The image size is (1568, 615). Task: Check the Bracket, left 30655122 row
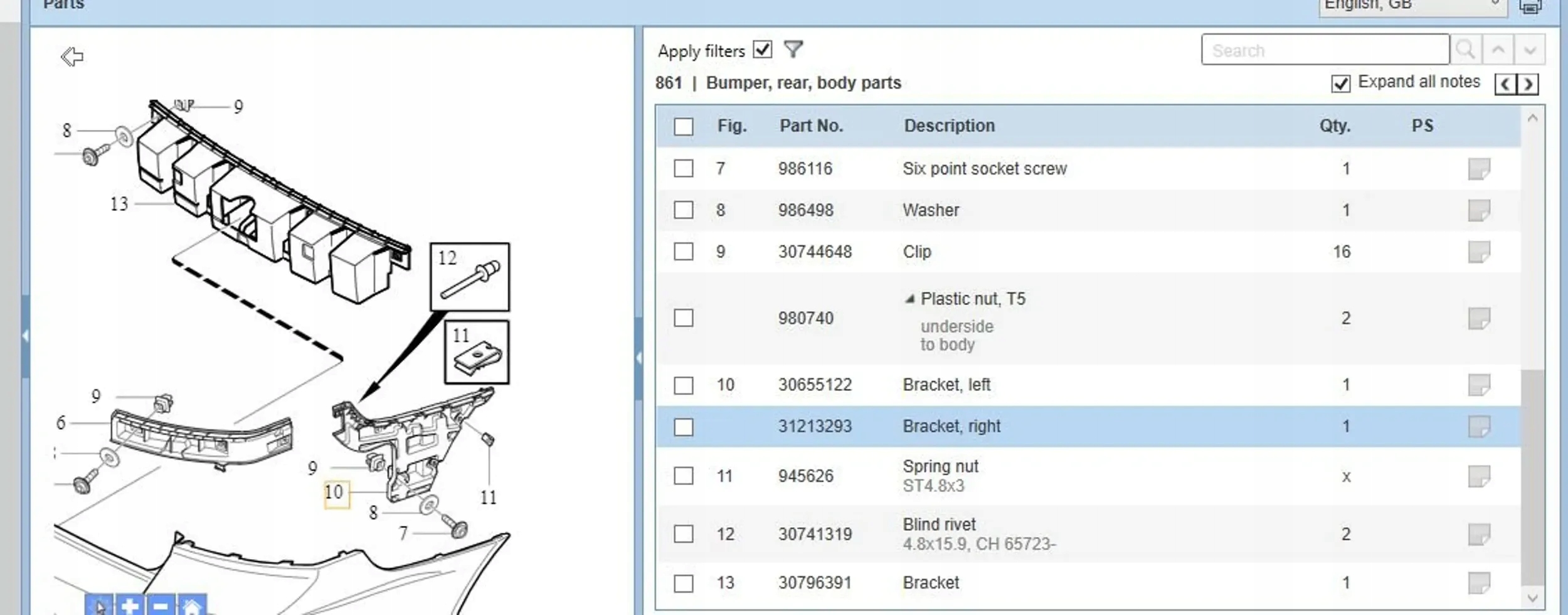coord(684,385)
